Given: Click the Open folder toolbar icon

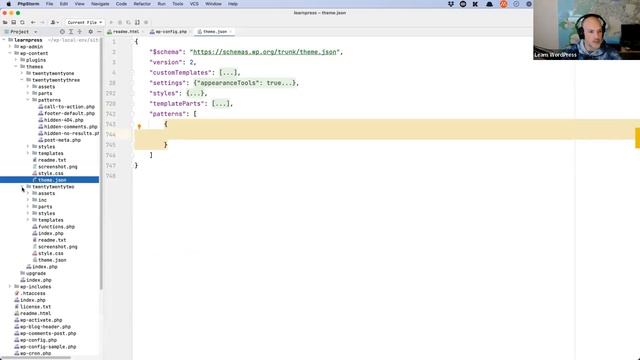Looking at the screenshot, I should pos(5,22).
